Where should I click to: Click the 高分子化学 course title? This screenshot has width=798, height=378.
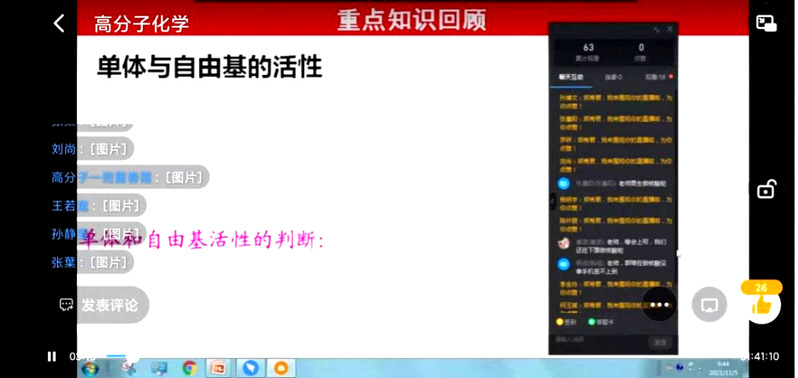pyautogui.click(x=141, y=24)
